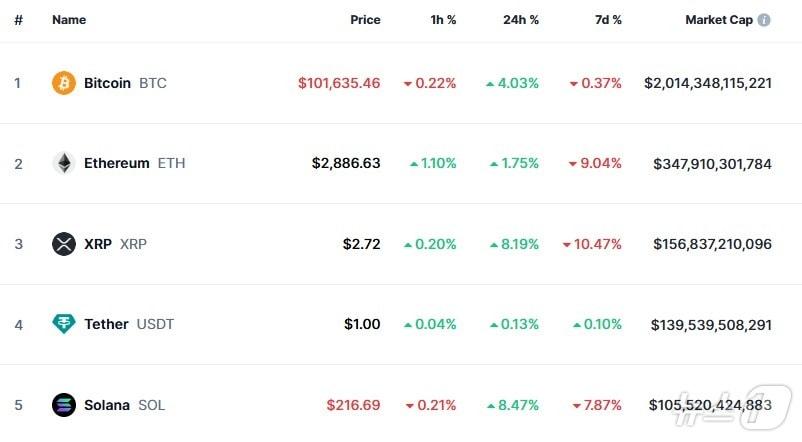Click the Bitcoin logo icon
802x442 pixels.
[x=64, y=83]
